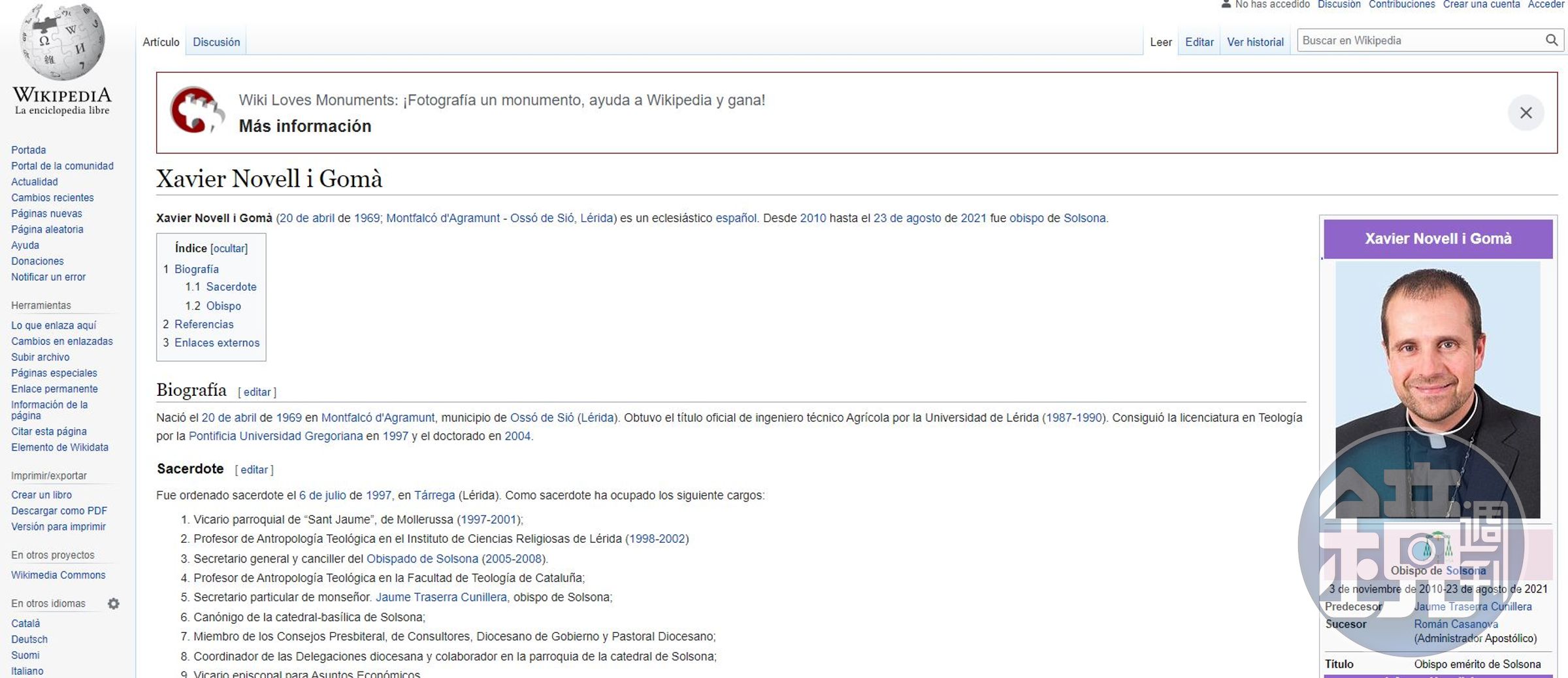Edit the Sacerdote section
This screenshot has width=1568, height=678.
254,470
